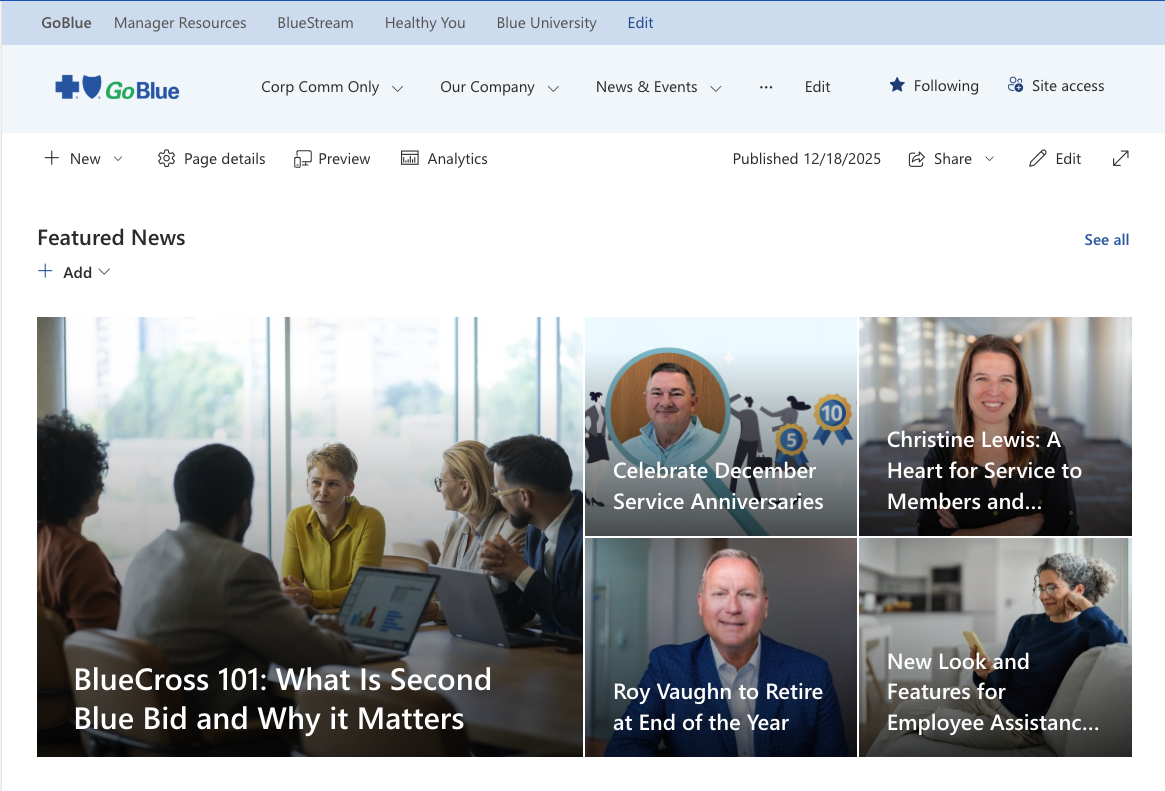Open the GoBlue hub link
The image size is (1165, 791).
(x=66, y=23)
